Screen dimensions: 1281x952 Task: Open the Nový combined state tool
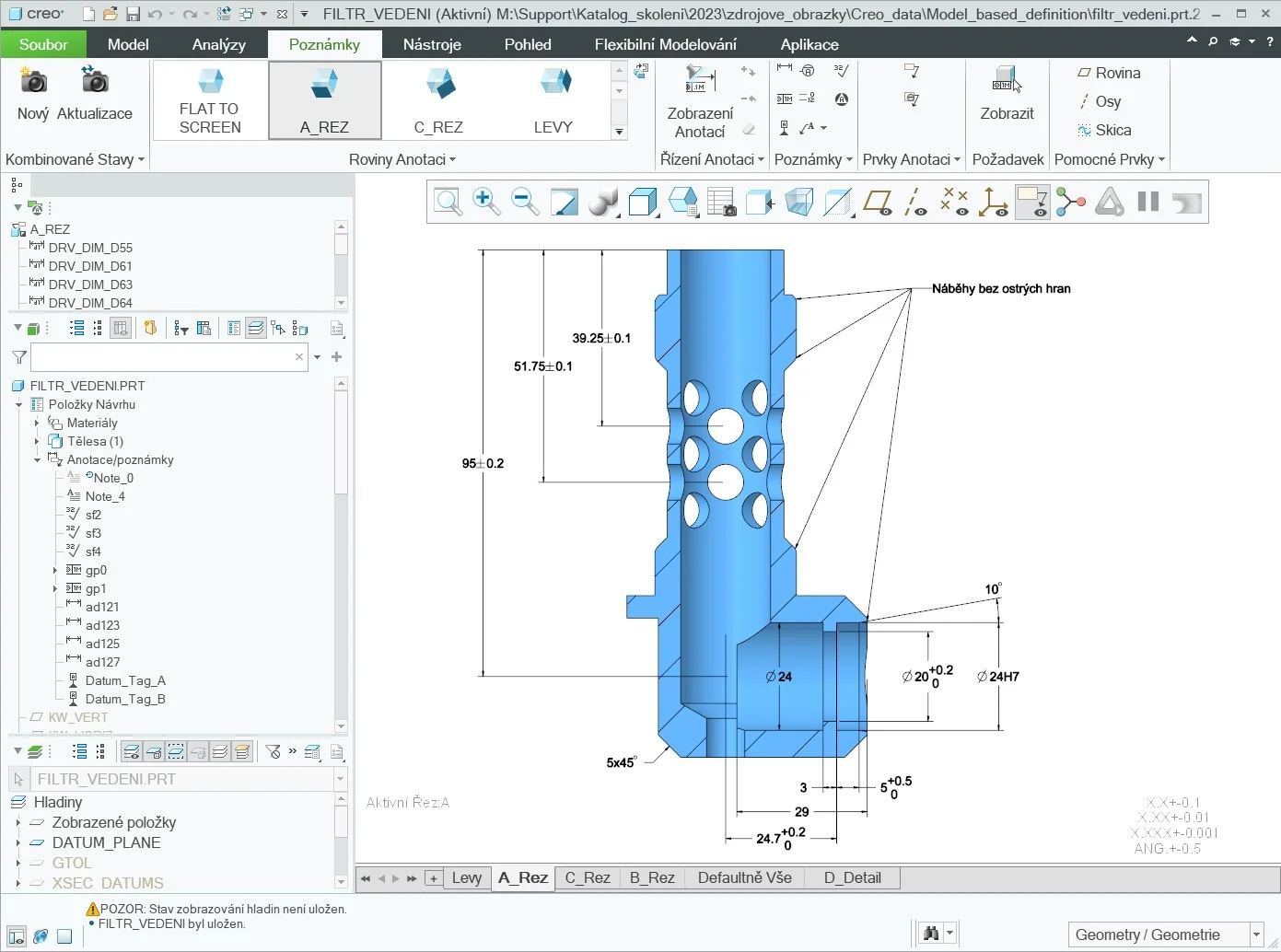pyautogui.click(x=33, y=96)
